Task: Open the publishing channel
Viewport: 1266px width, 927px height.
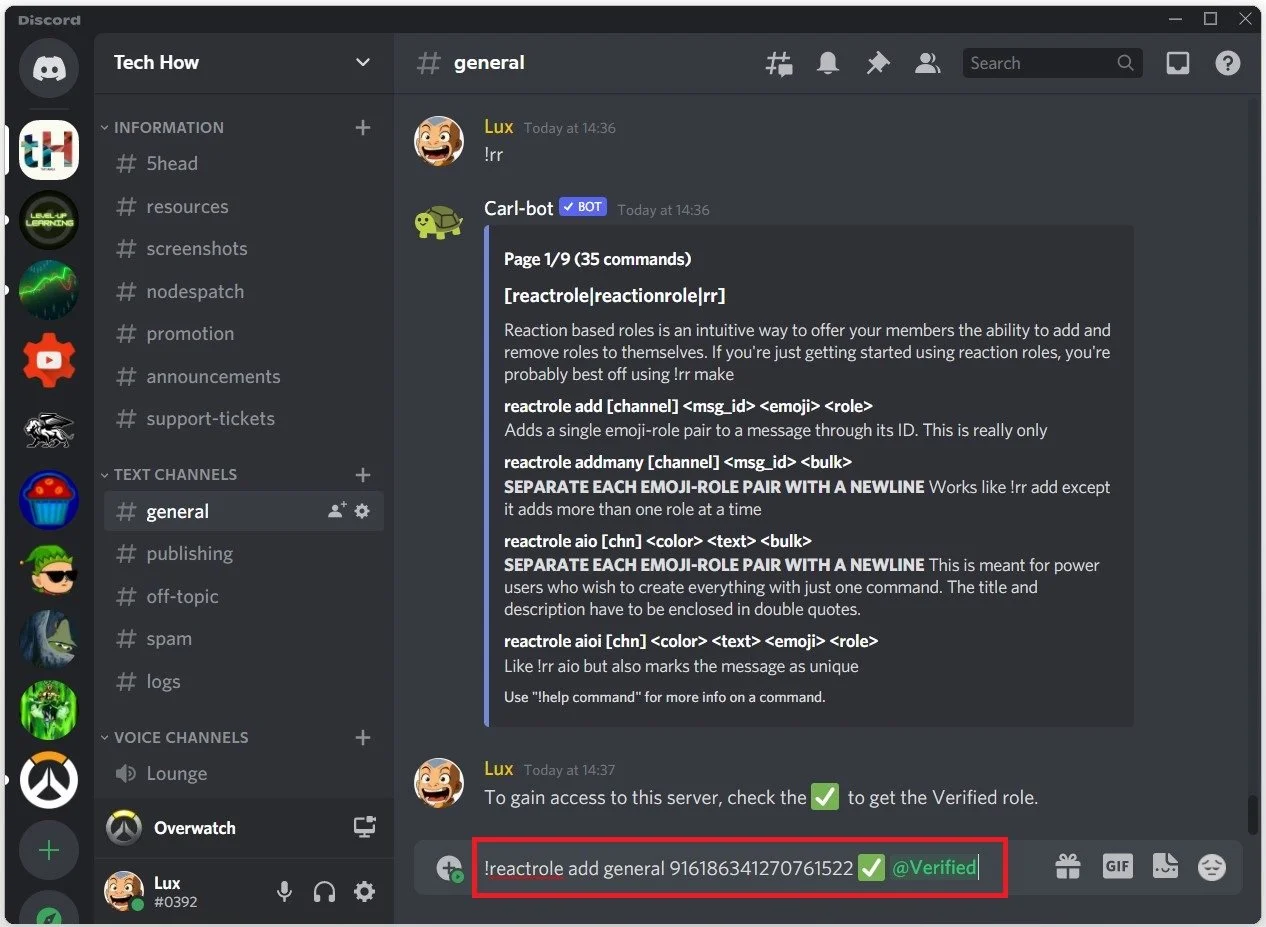Action: point(243,554)
